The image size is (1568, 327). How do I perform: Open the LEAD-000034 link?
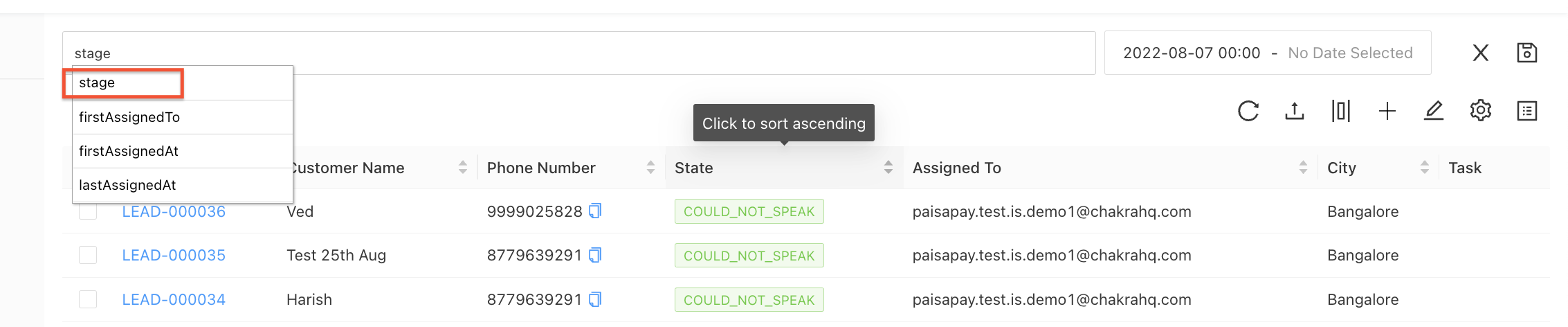(x=174, y=299)
